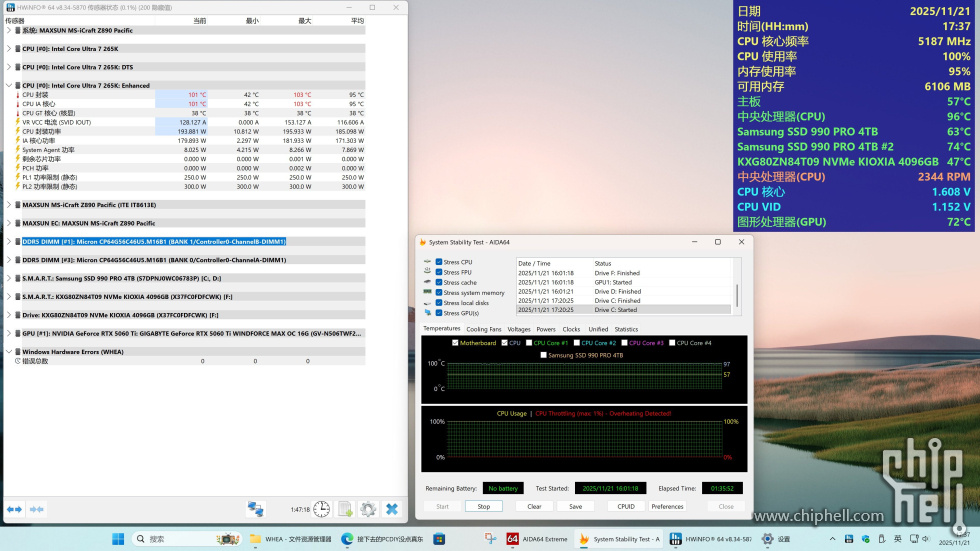Uncheck Stress CPU checkbox
The width and height of the screenshot is (980, 551).
[439, 262]
